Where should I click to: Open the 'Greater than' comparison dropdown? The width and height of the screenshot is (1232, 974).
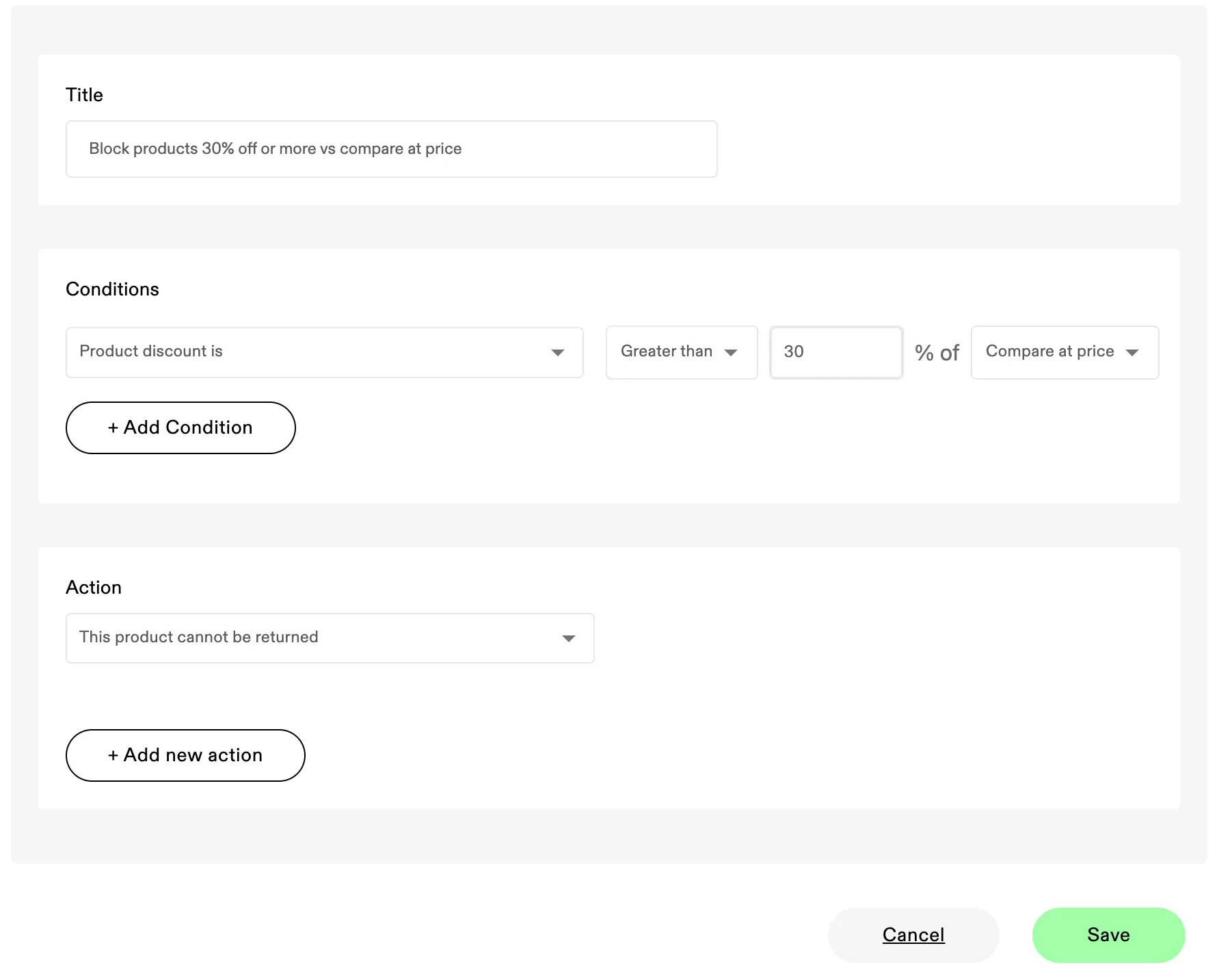click(682, 352)
